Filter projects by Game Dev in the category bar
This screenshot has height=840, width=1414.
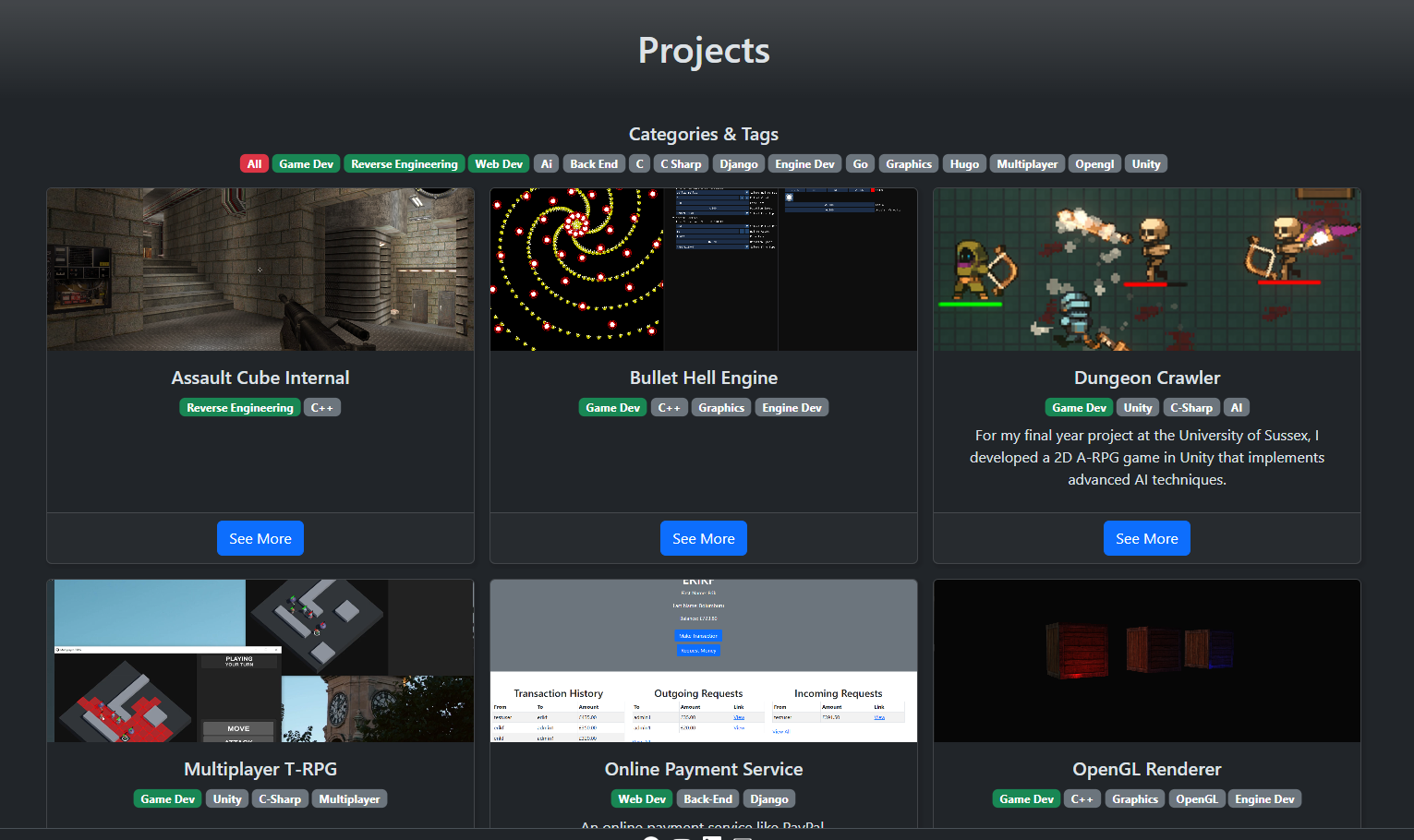pos(306,163)
